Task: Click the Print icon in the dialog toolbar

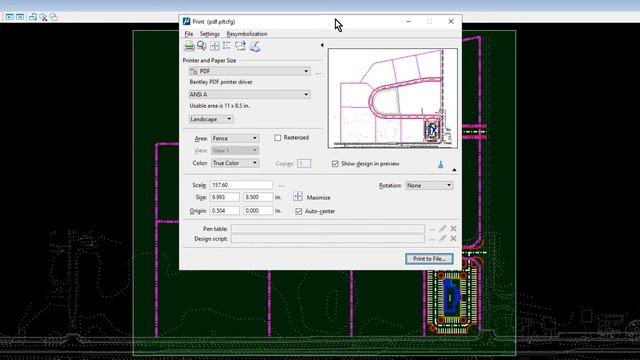Action: pos(189,46)
